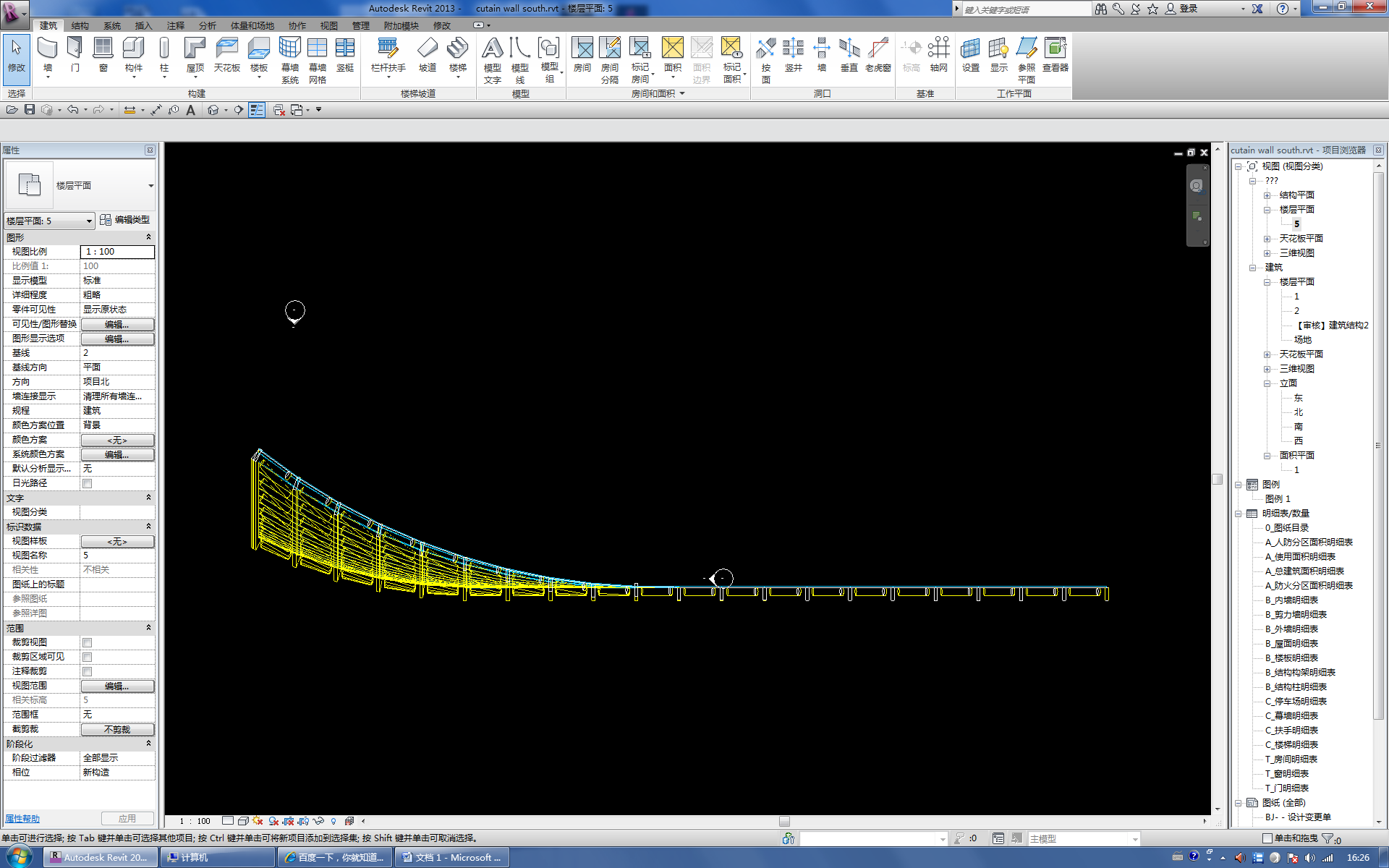Click the horizontal scrollbar thumb of the drawing area
Image resolution: width=1389 pixels, height=868 pixels.
[784, 821]
